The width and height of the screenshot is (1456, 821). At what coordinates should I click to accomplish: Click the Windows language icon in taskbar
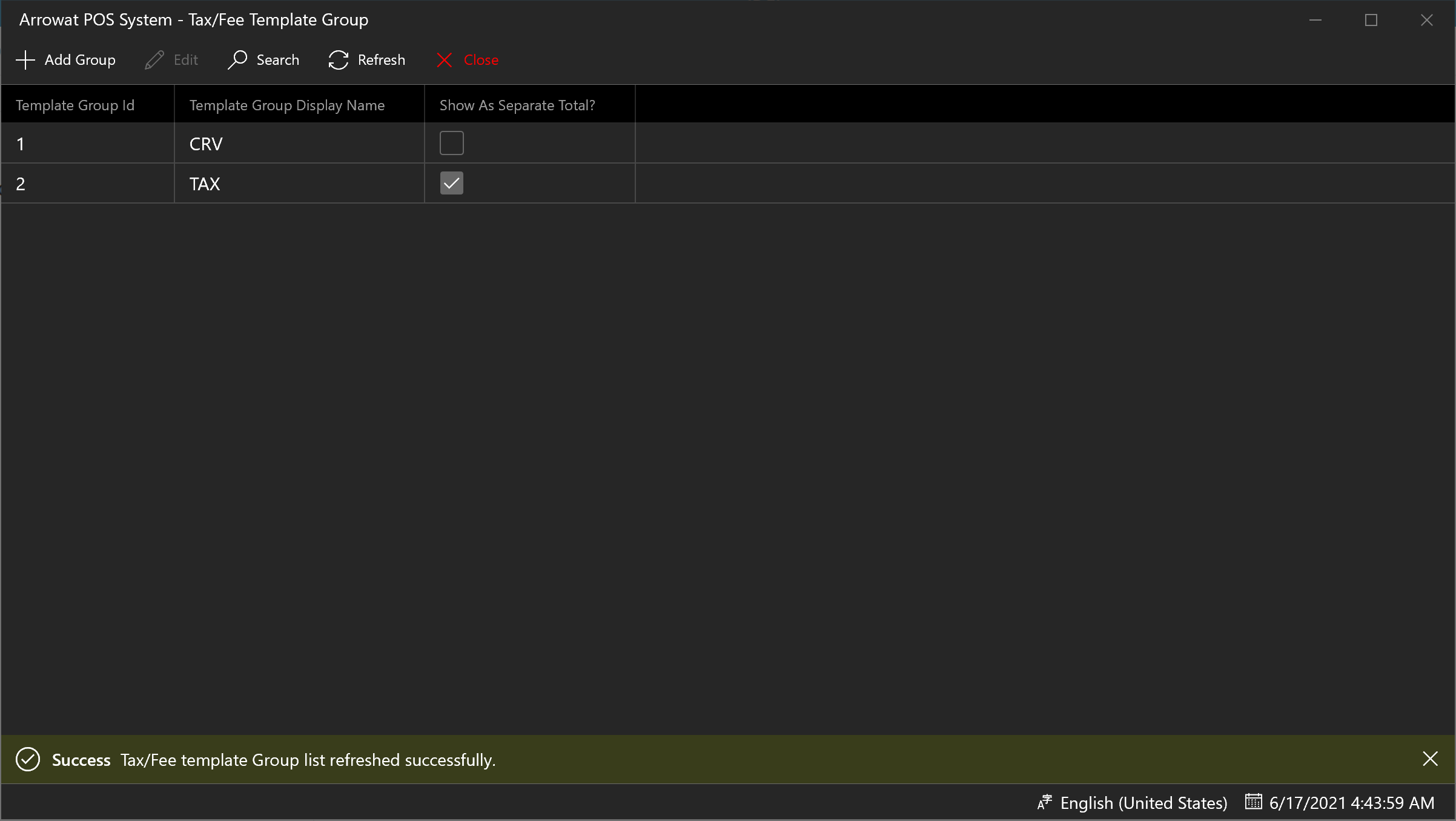coord(1046,802)
